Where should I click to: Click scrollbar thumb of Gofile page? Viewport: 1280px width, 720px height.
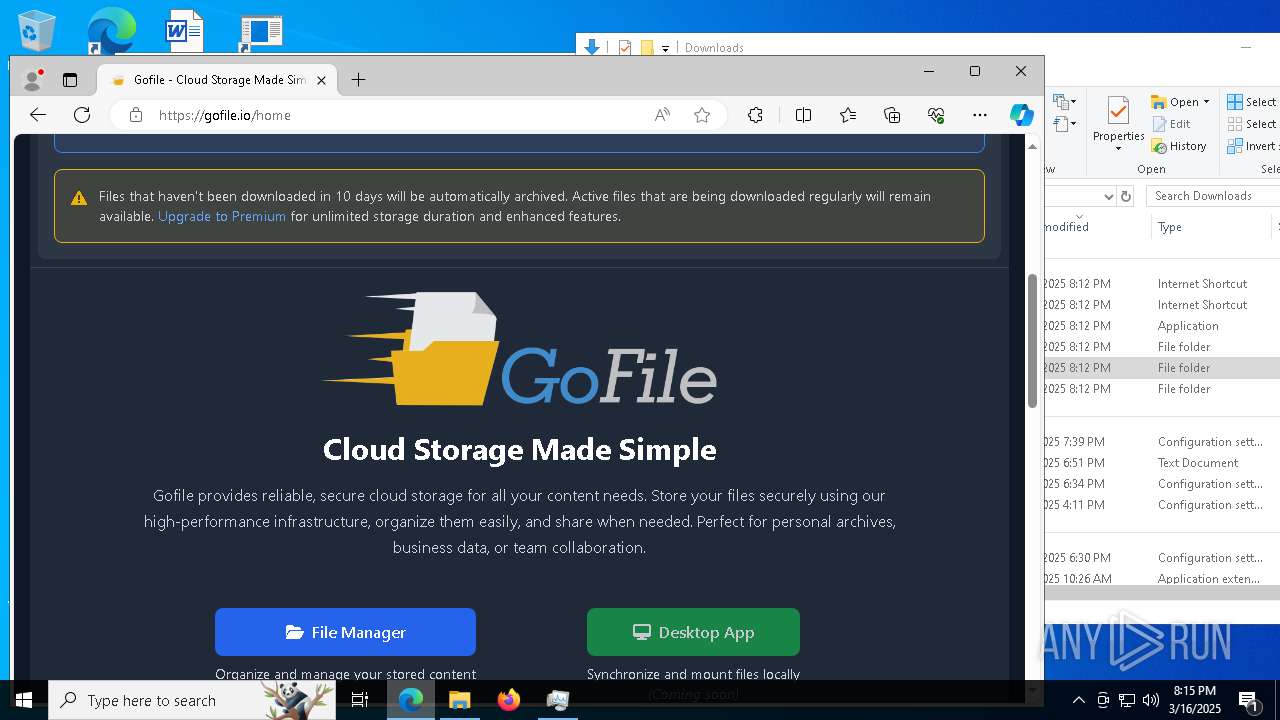[x=1032, y=340]
